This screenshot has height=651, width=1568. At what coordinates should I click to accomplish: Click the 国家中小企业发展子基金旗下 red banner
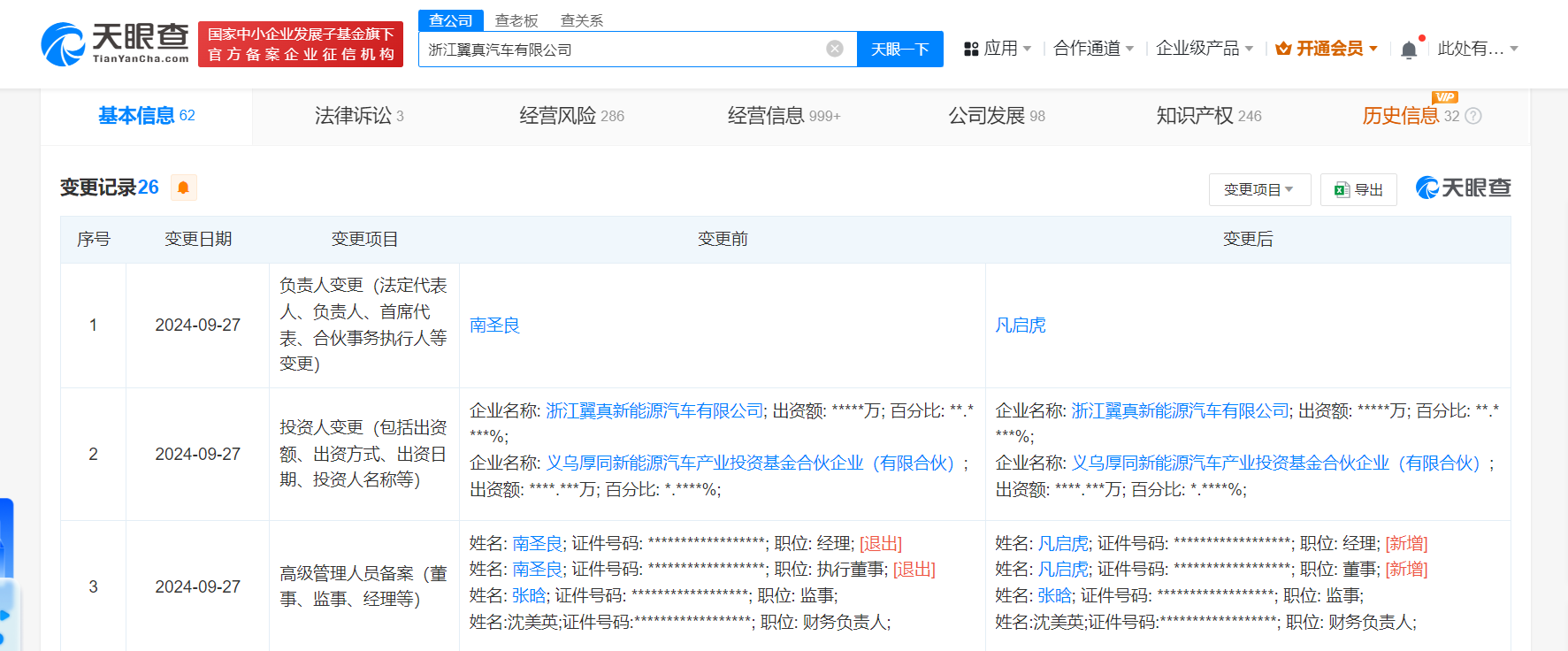(x=301, y=44)
